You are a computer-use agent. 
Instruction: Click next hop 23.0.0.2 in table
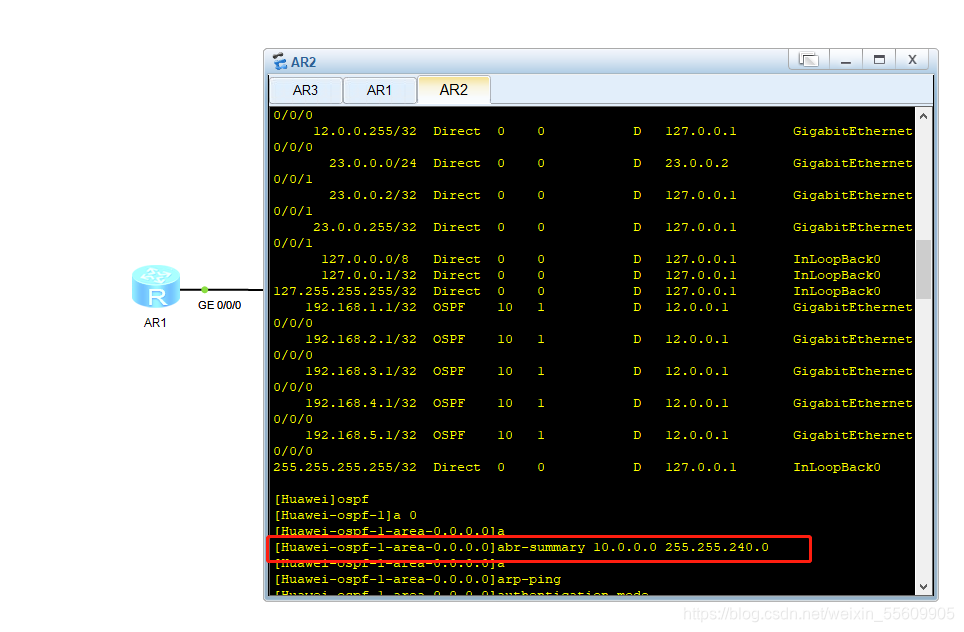(697, 163)
